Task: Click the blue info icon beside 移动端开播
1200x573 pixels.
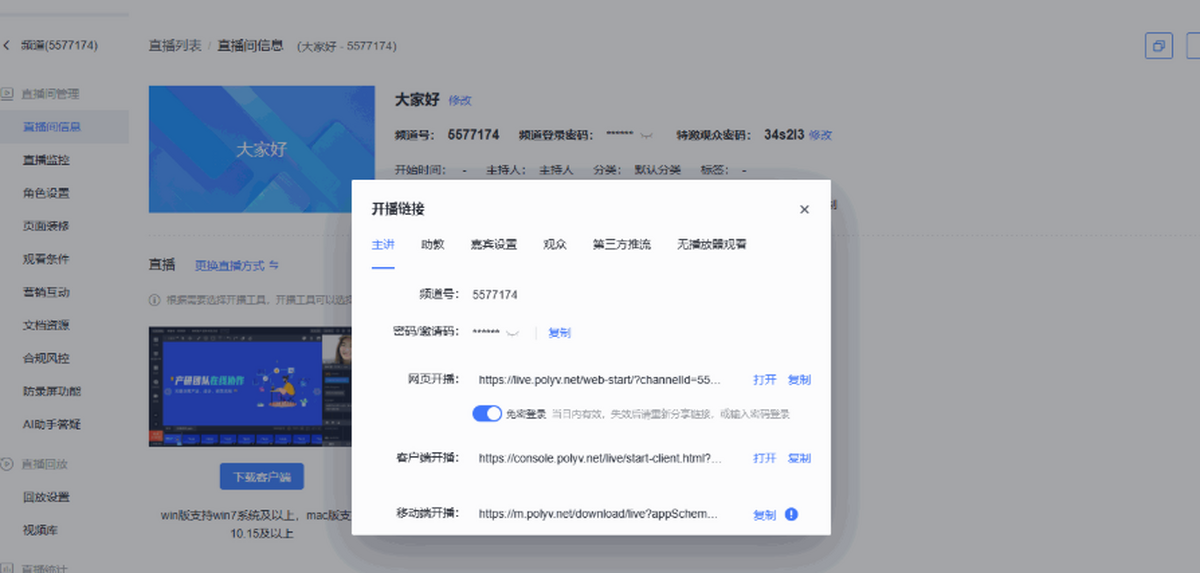Action: (x=791, y=514)
